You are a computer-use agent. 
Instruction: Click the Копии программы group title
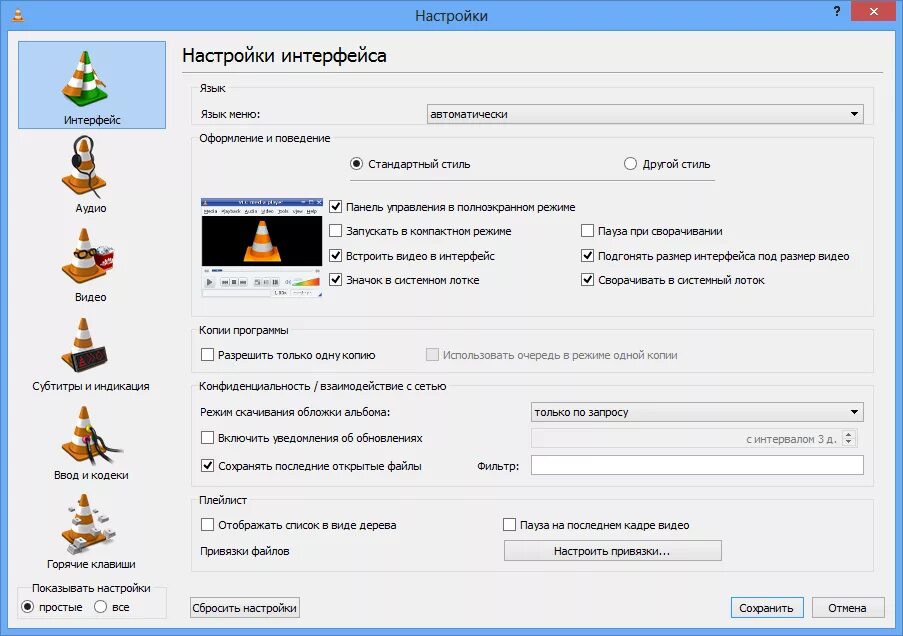point(244,330)
